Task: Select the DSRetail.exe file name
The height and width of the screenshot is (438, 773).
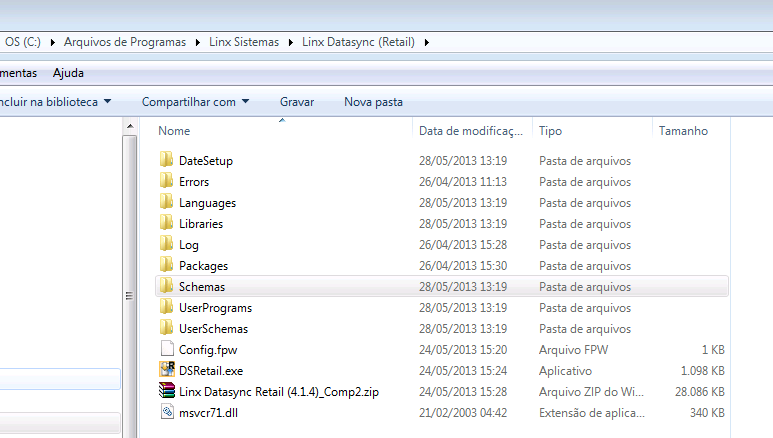Action: pos(211,371)
